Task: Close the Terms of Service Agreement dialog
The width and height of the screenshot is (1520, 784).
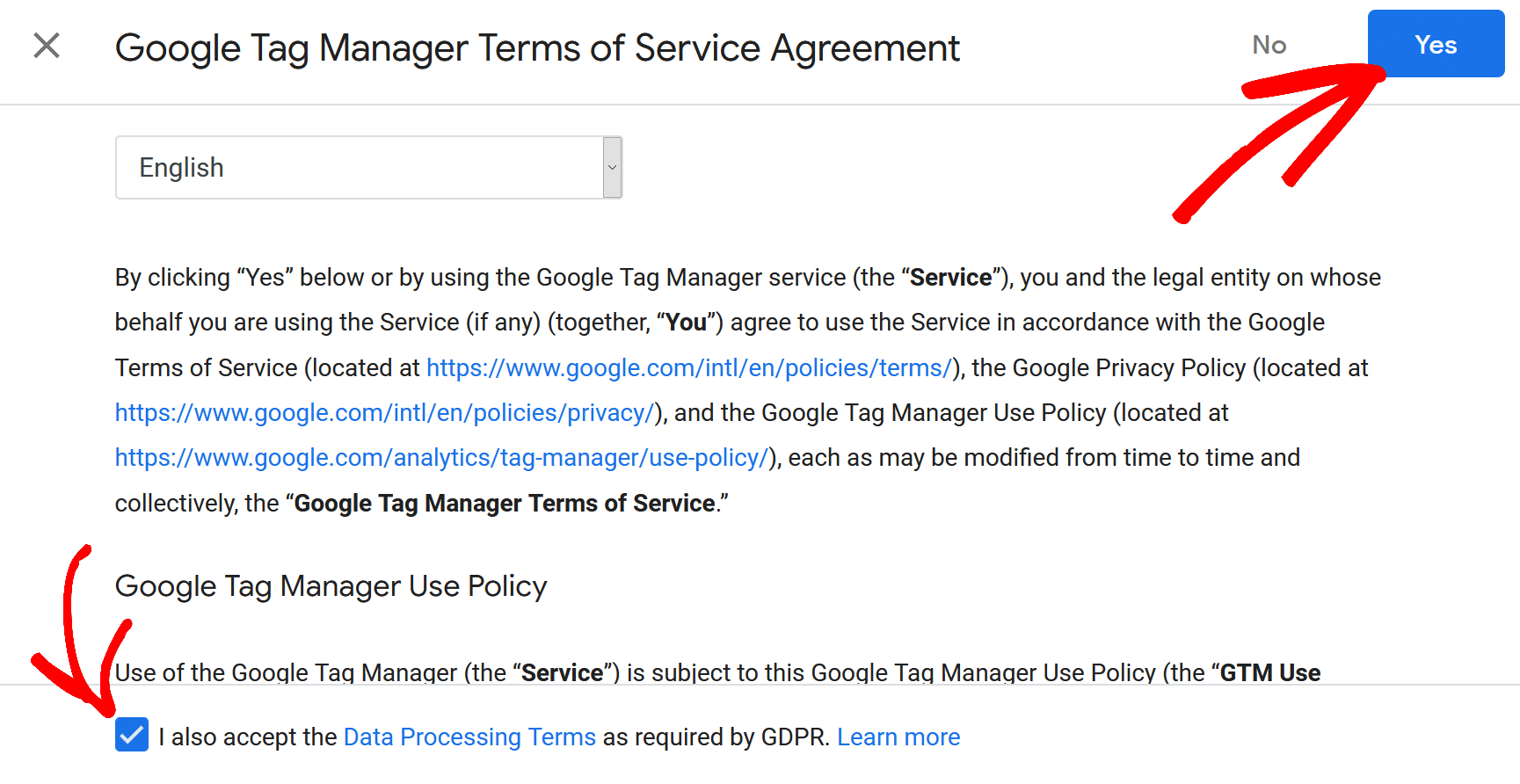Action: coord(47,46)
